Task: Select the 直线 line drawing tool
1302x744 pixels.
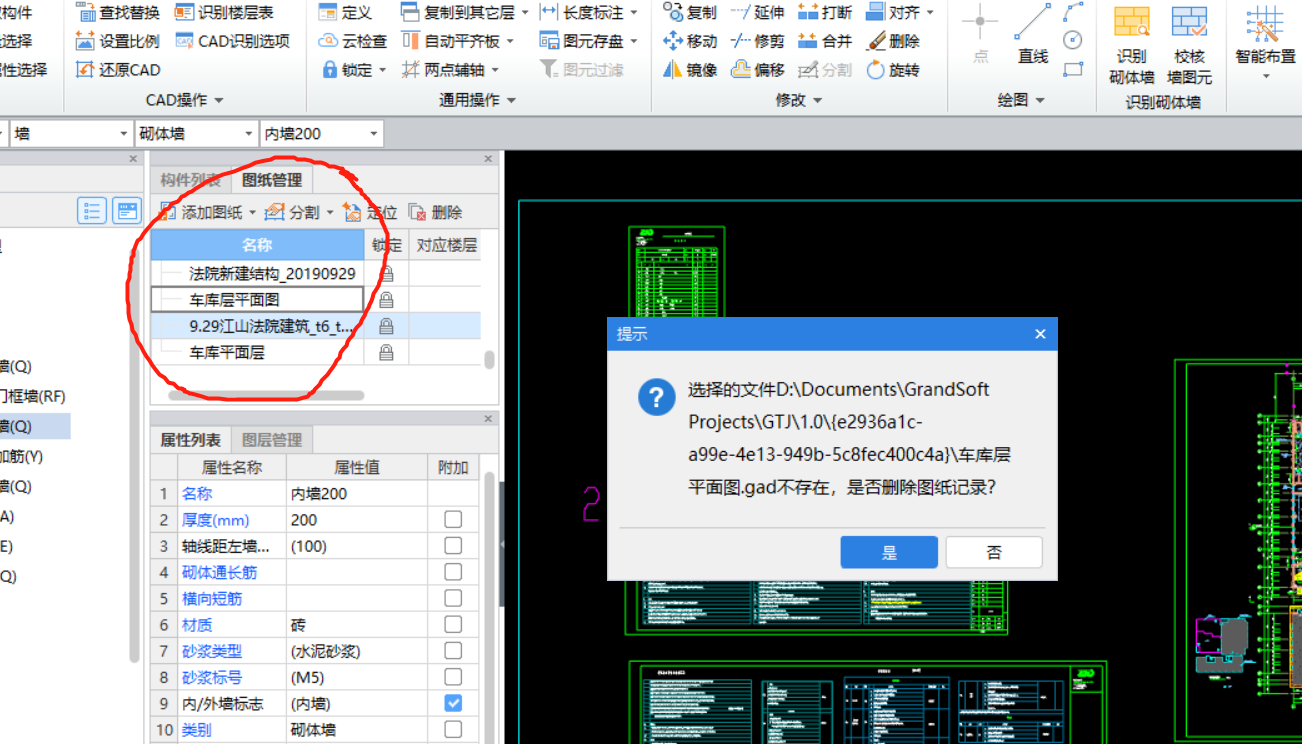Action: (x=1032, y=35)
